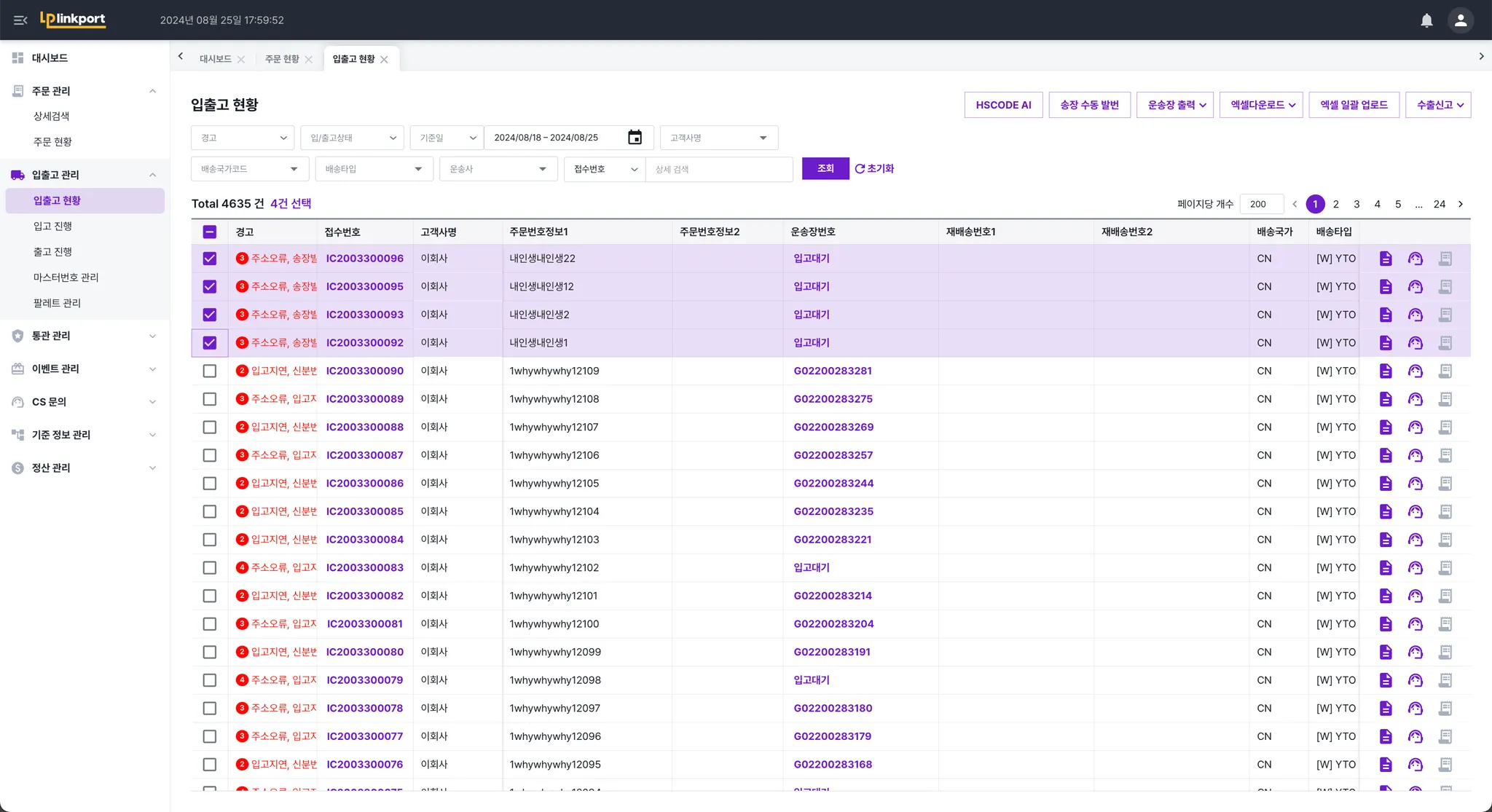
Task: Collapse the sidebar with hamburger icon
Action: tap(20, 20)
